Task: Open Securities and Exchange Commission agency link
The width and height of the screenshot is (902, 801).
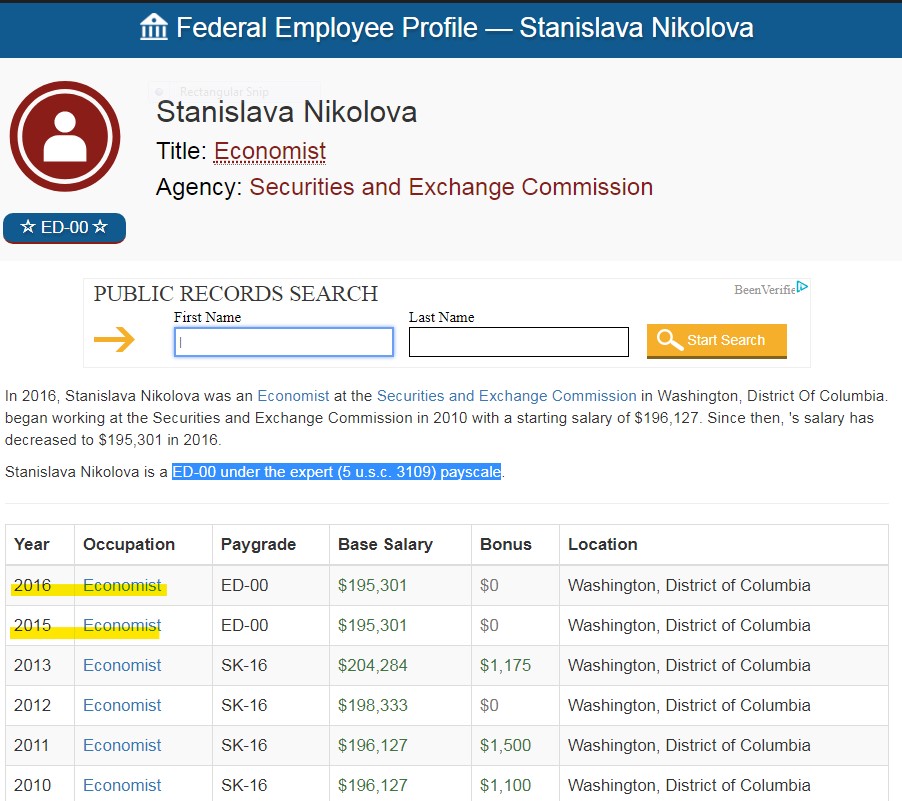Action: (x=451, y=187)
